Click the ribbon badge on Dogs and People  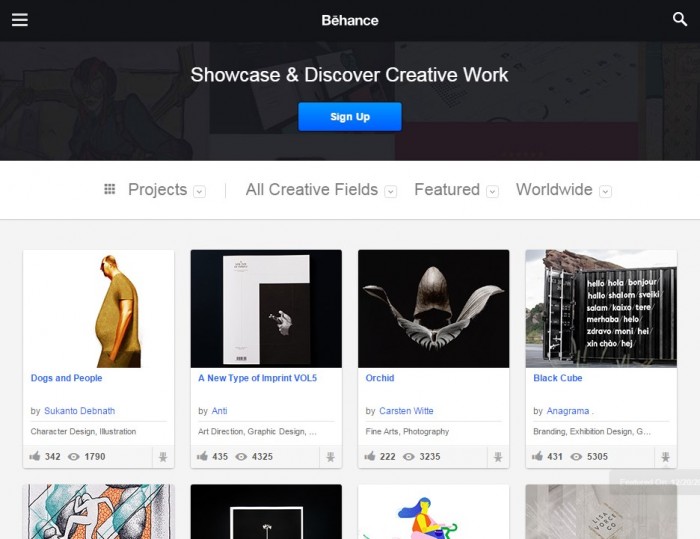click(160, 457)
